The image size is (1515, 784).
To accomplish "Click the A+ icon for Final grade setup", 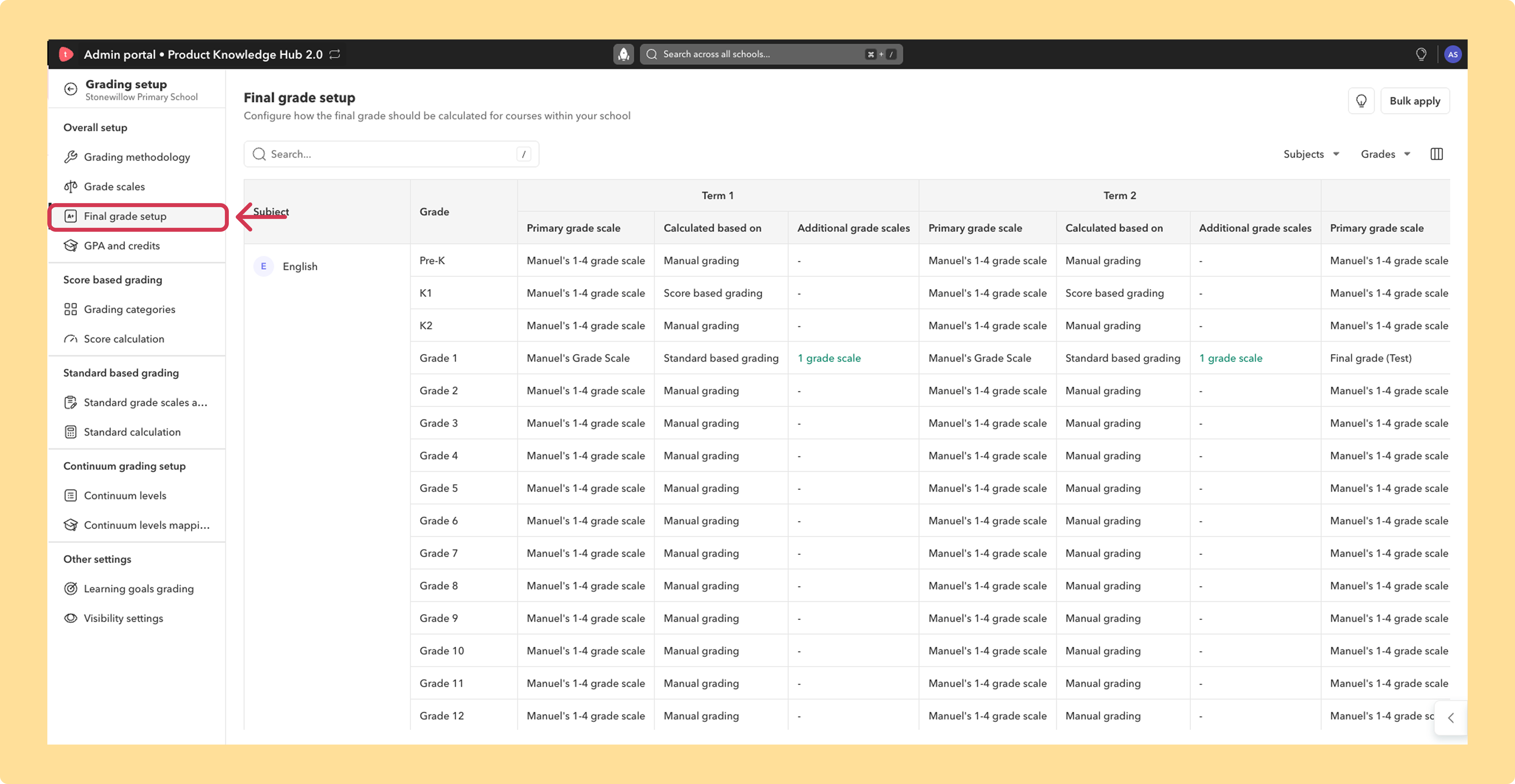I will [x=71, y=216].
